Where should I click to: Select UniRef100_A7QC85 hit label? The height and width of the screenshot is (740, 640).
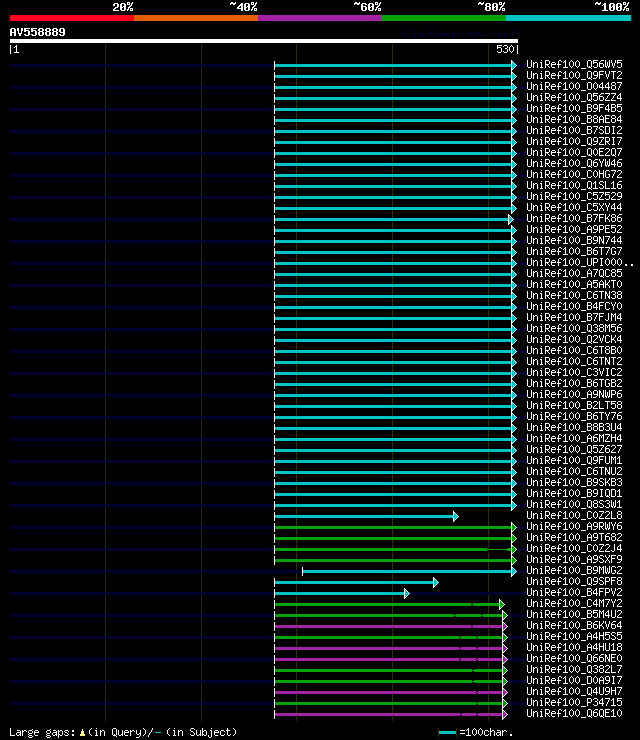pos(574,274)
